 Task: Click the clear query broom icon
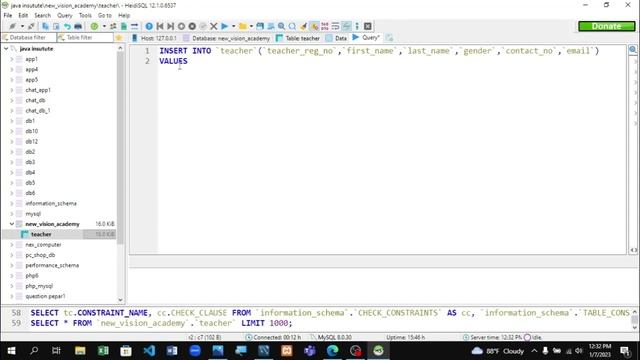(303, 26)
